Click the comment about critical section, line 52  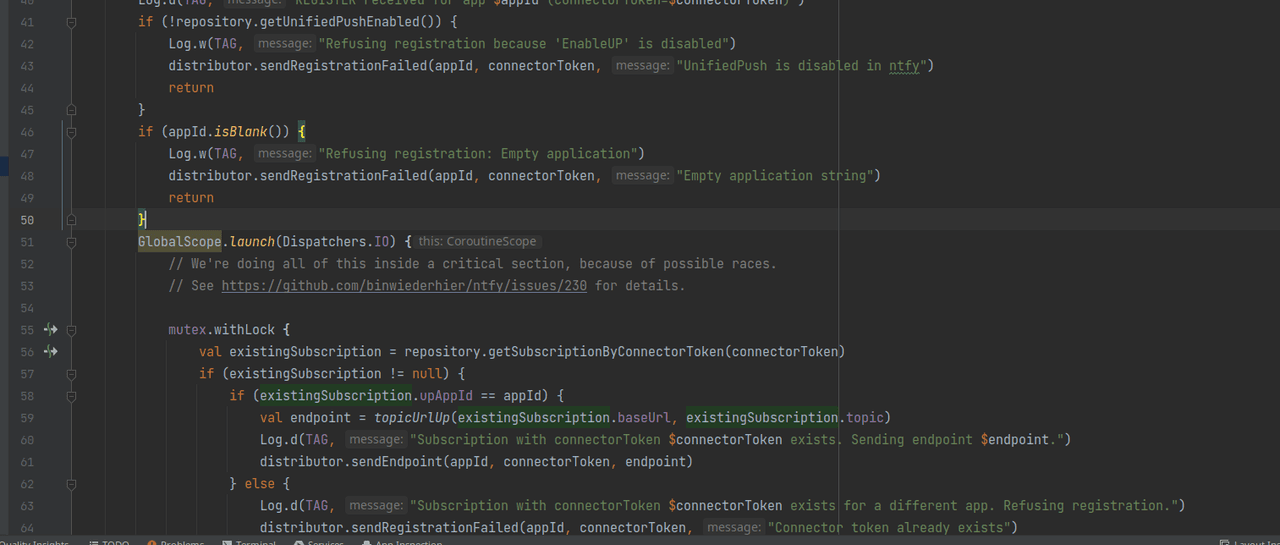pyautogui.click(x=472, y=263)
